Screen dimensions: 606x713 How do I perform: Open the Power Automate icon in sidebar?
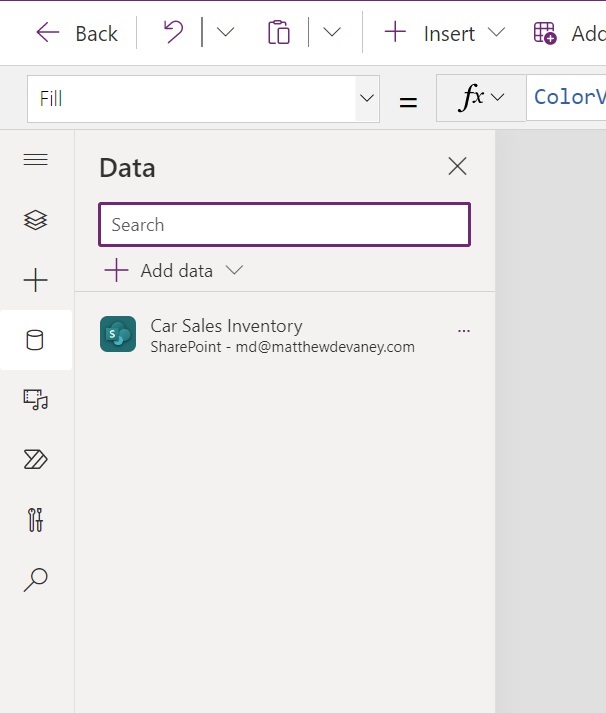(x=36, y=460)
